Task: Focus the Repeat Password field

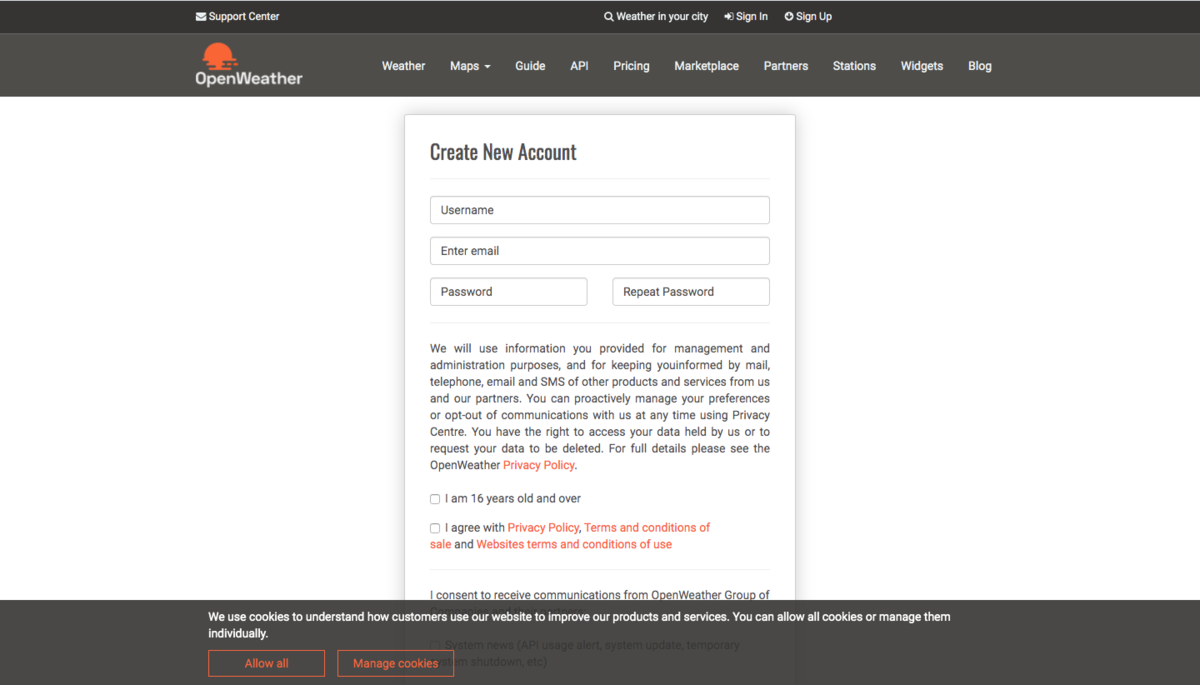Action: [691, 292]
